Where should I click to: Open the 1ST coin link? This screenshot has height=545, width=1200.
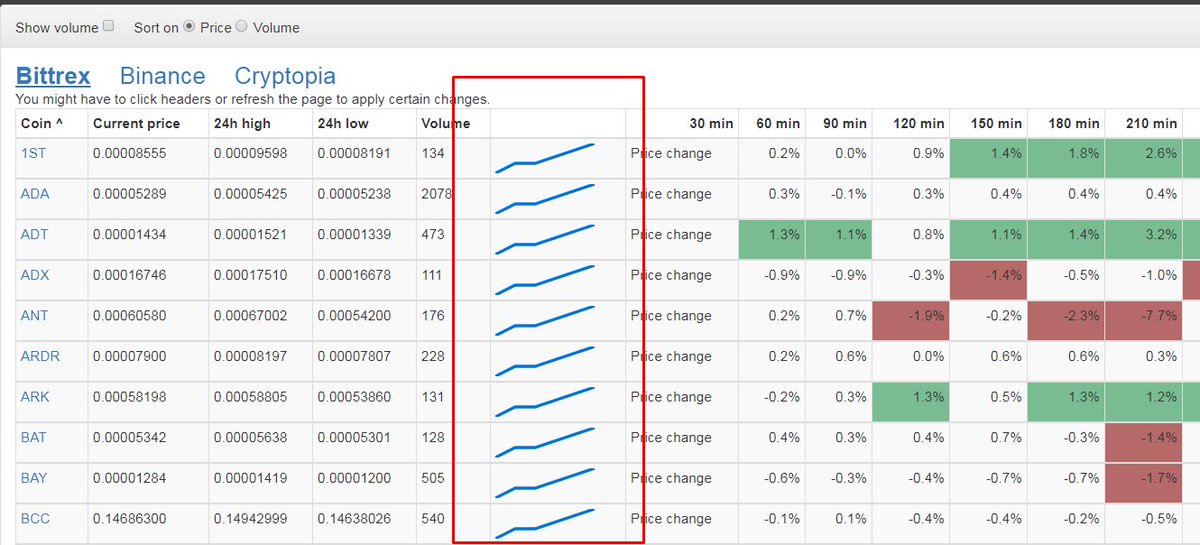coord(33,154)
